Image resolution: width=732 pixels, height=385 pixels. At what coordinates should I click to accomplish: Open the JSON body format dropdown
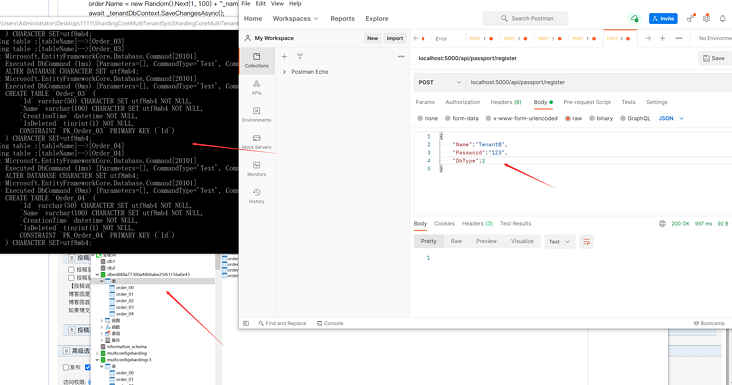point(671,119)
